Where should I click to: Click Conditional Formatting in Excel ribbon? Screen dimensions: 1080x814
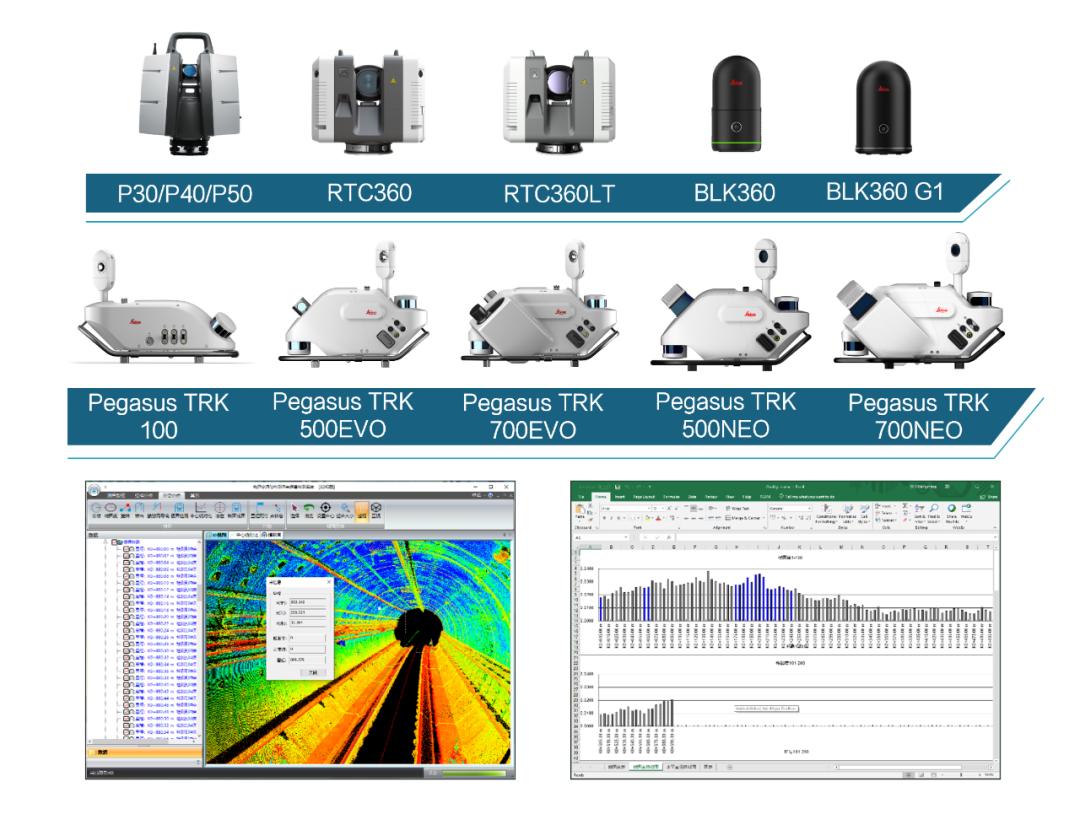[826, 514]
